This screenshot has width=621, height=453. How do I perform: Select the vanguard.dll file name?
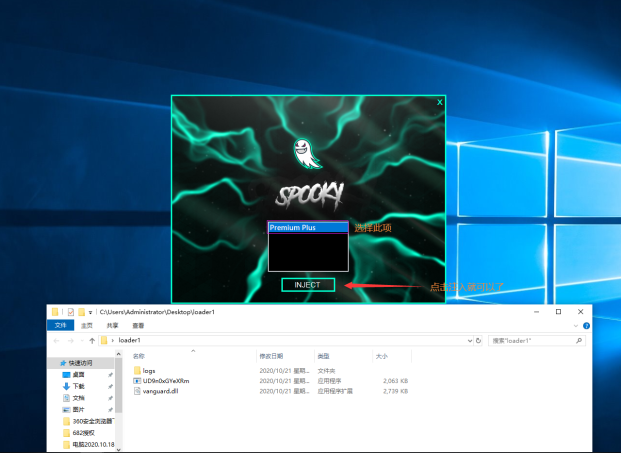[160, 391]
